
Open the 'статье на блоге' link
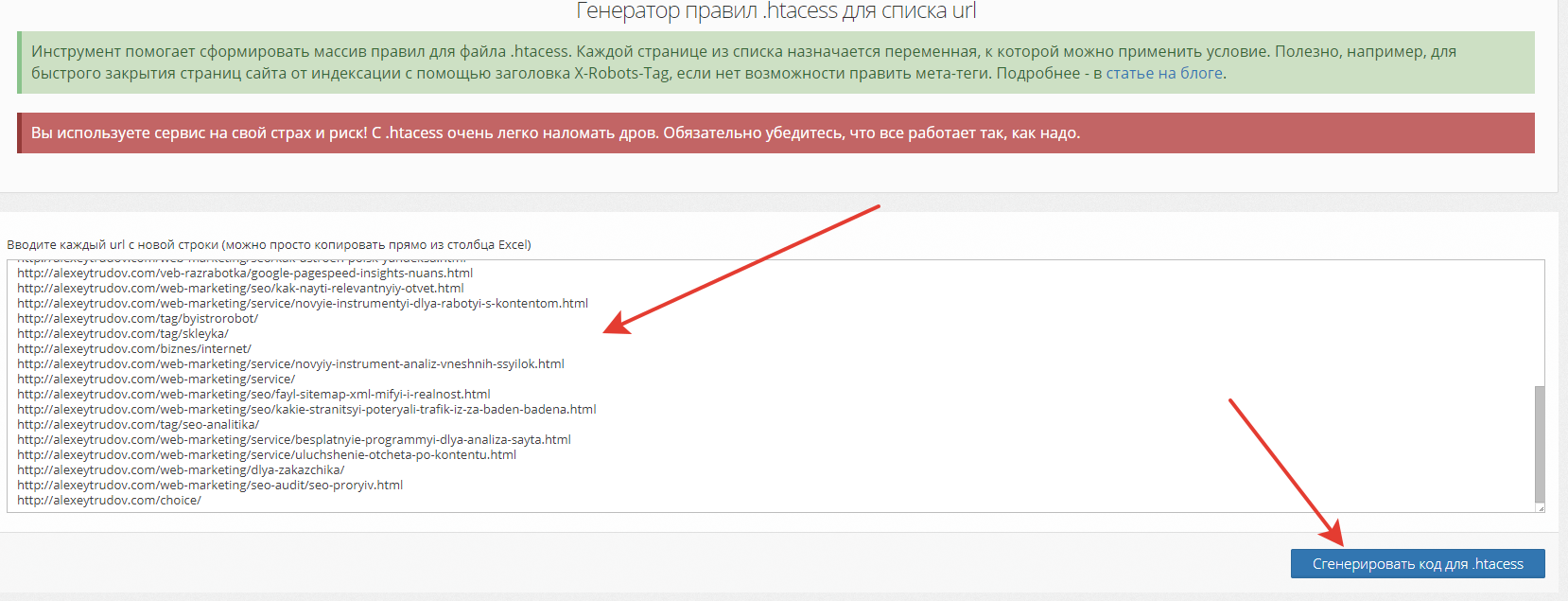(1163, 74)
